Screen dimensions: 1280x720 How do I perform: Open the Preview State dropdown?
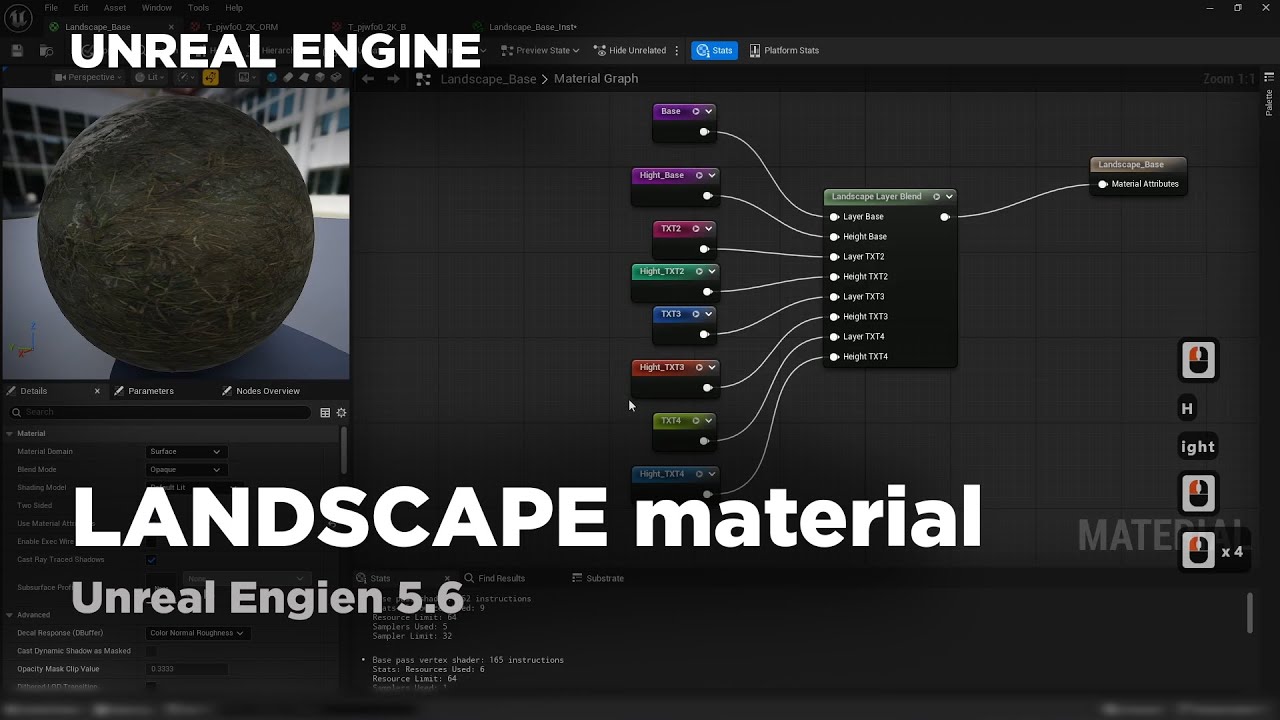click(x=540, y=50)
